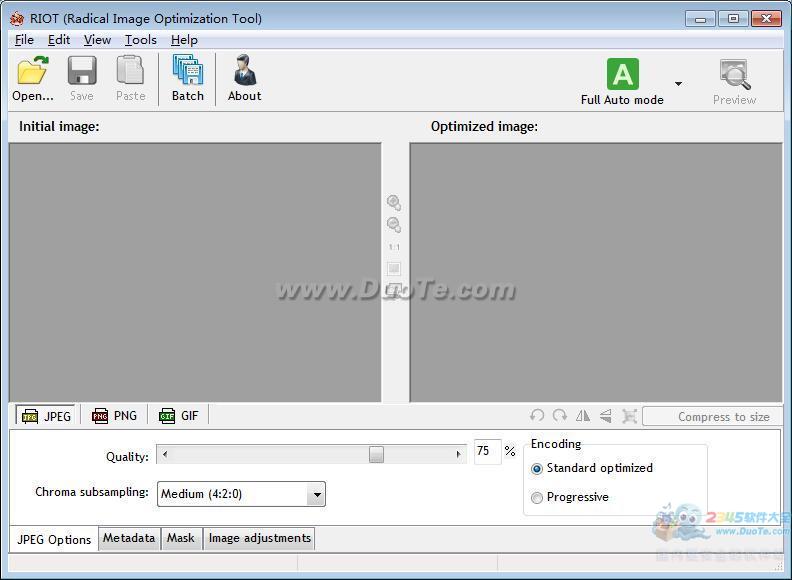Image resolution: width=792 pixels, height=580 pixels.
Task: Switch to the PNG format tab
Action: pyautogui.click(x=114, y=416)
